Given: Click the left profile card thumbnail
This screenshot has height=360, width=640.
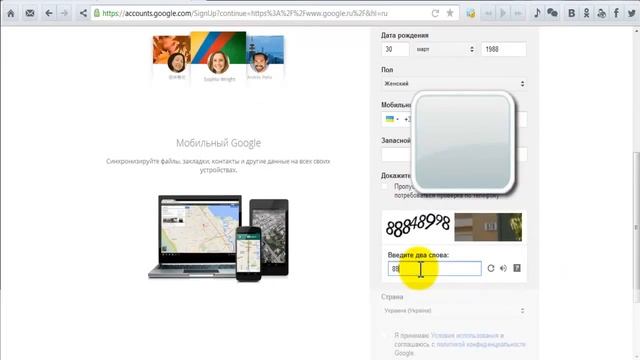Looking at the screenshot, I should (x=172, y=58).
